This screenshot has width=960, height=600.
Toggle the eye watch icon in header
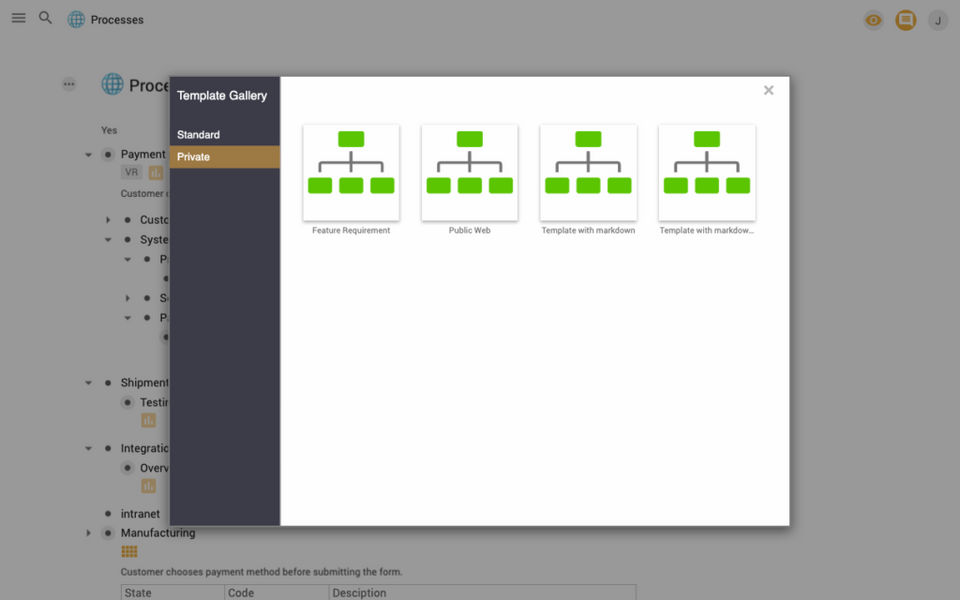[x=874, y=20]
